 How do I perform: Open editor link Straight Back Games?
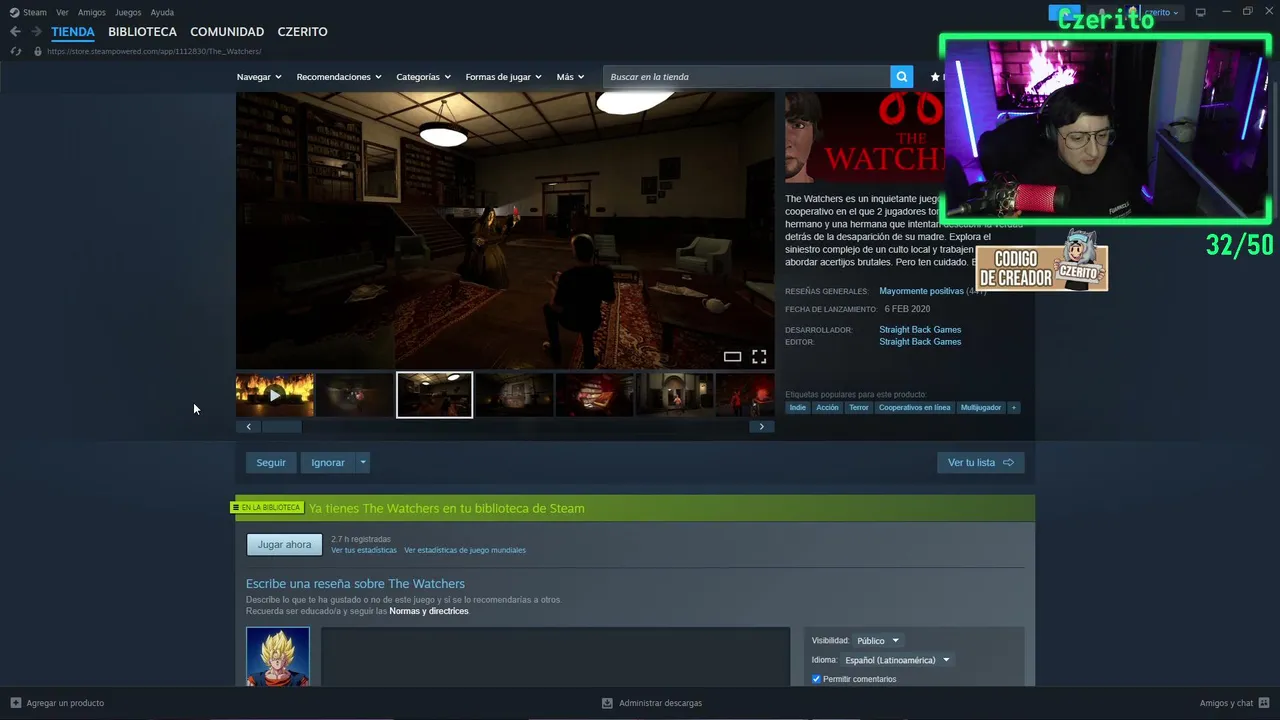click(920, 342)
